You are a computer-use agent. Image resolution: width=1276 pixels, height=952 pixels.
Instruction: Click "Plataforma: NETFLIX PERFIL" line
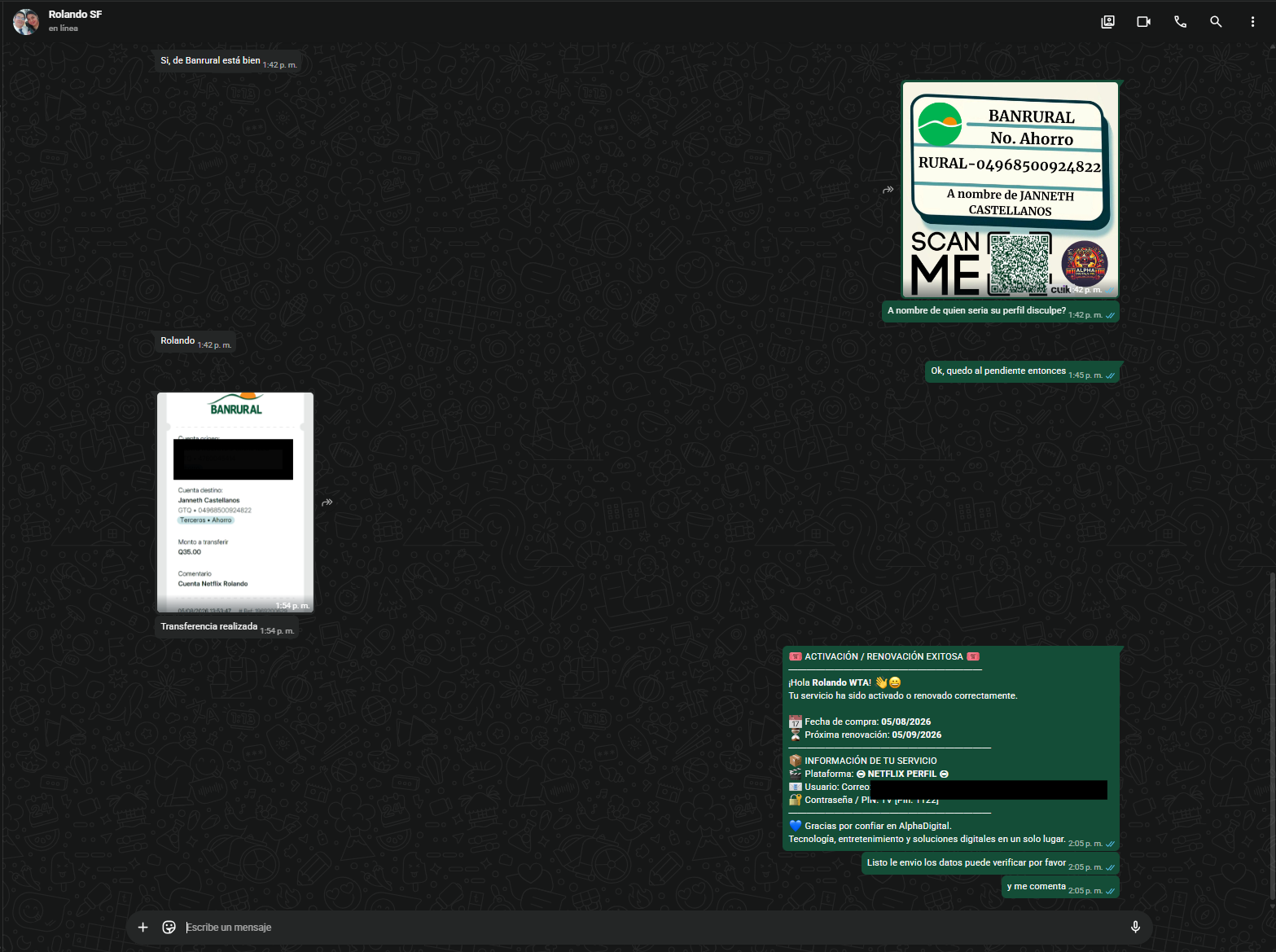coord(869,774)
